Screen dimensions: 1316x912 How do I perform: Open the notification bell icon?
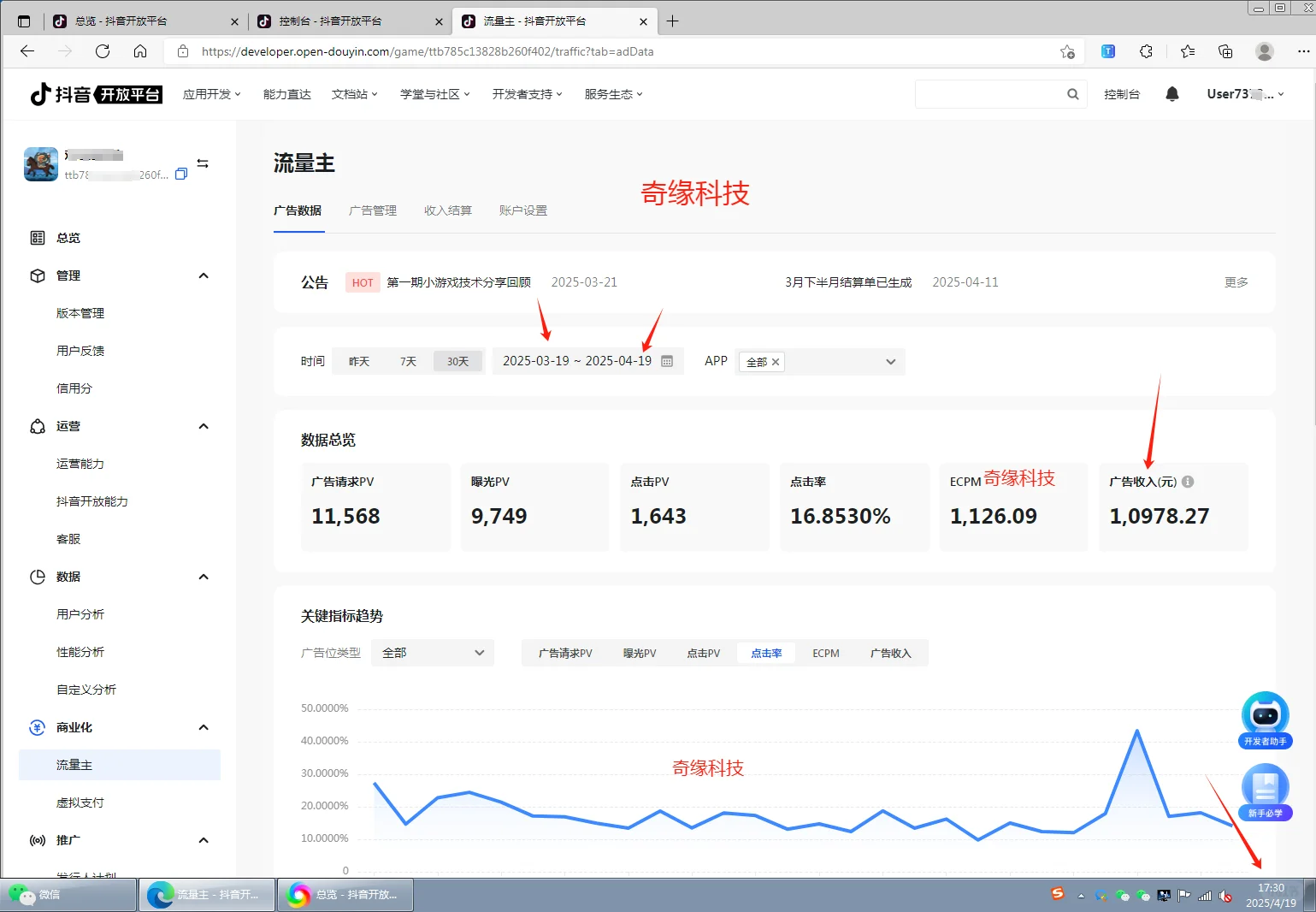1171,94
